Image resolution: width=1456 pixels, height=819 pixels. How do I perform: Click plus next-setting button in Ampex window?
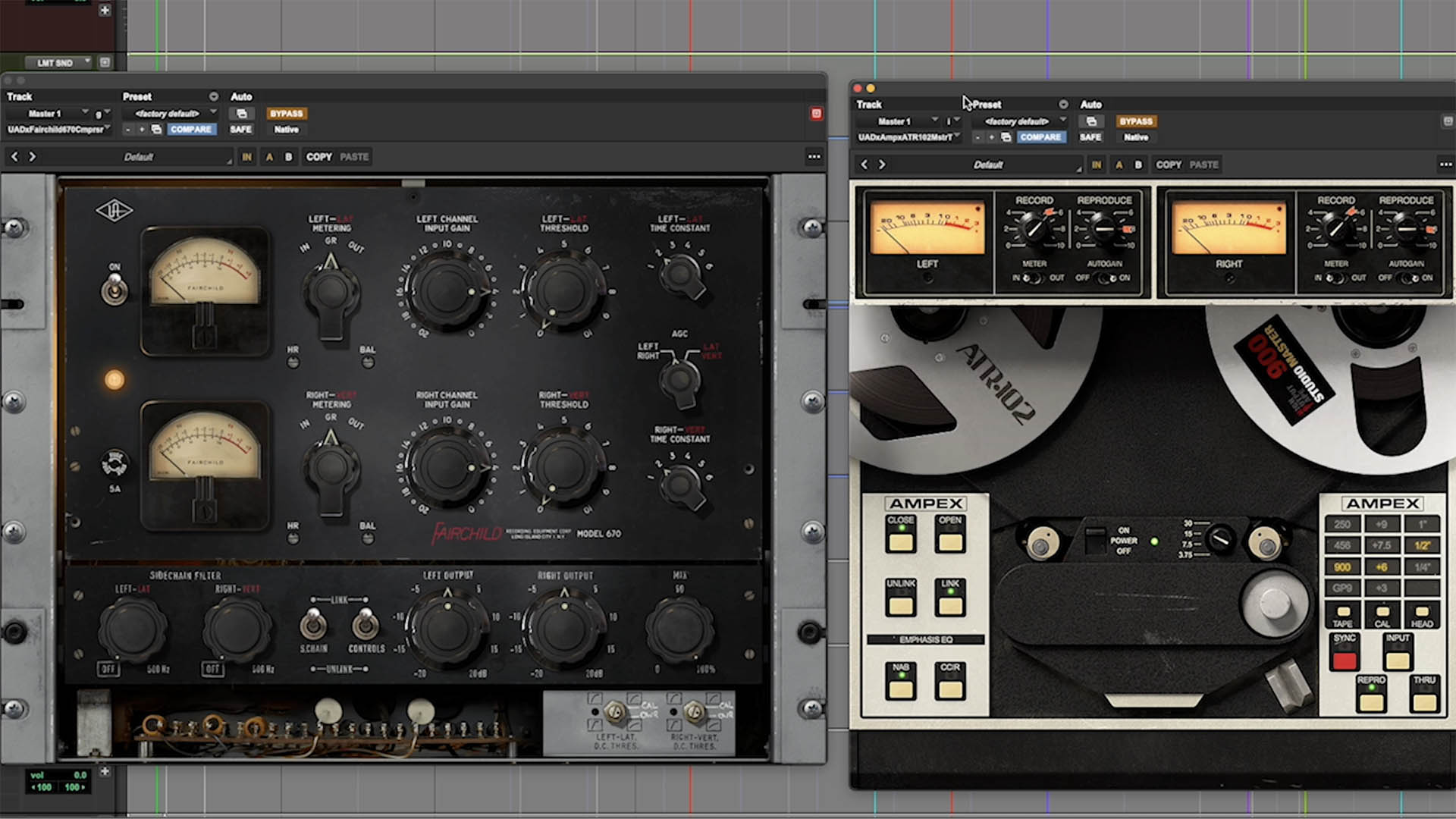click(991, 137)
